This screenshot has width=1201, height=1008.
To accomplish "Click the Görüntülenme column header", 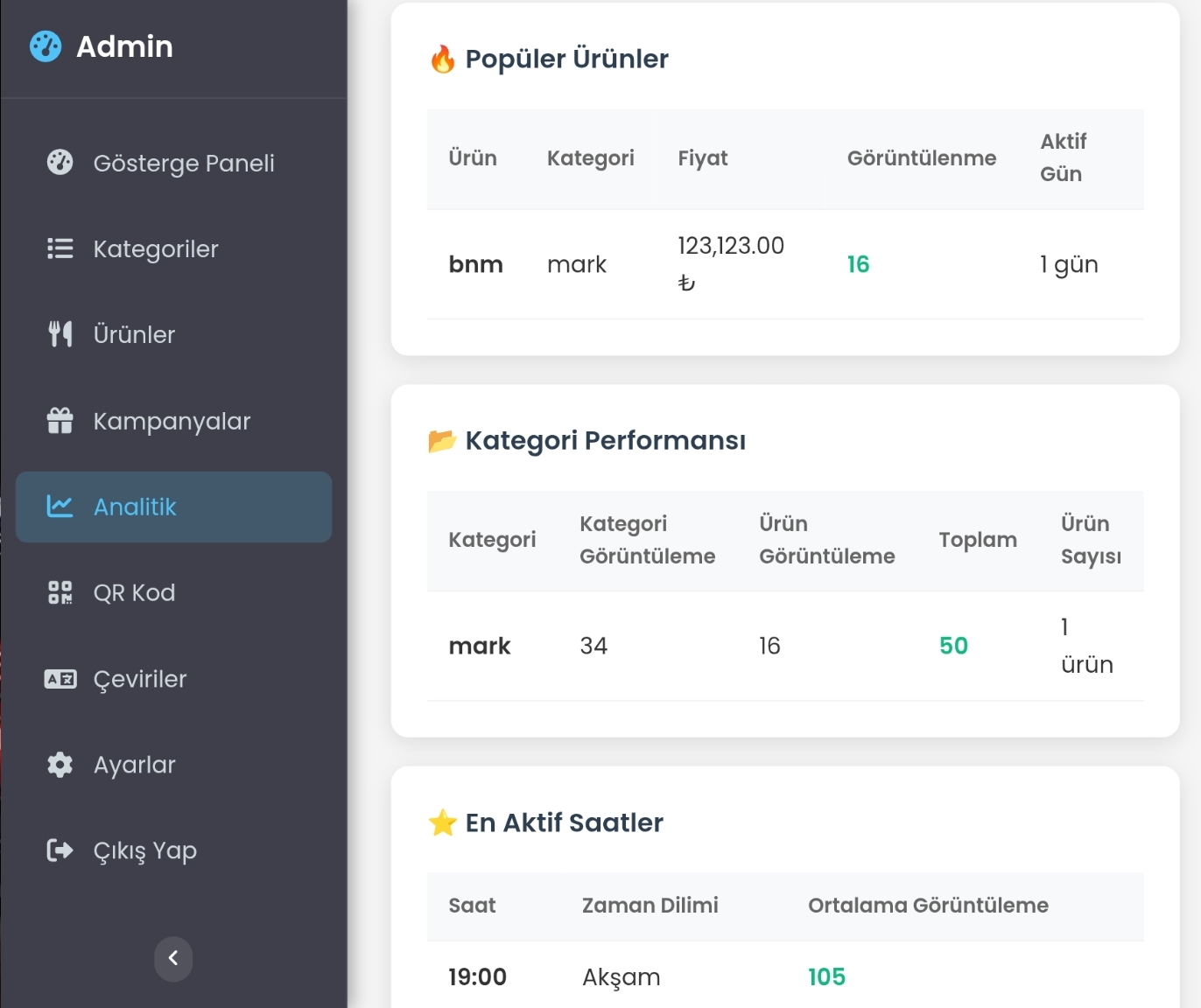I will pos(922,158).
